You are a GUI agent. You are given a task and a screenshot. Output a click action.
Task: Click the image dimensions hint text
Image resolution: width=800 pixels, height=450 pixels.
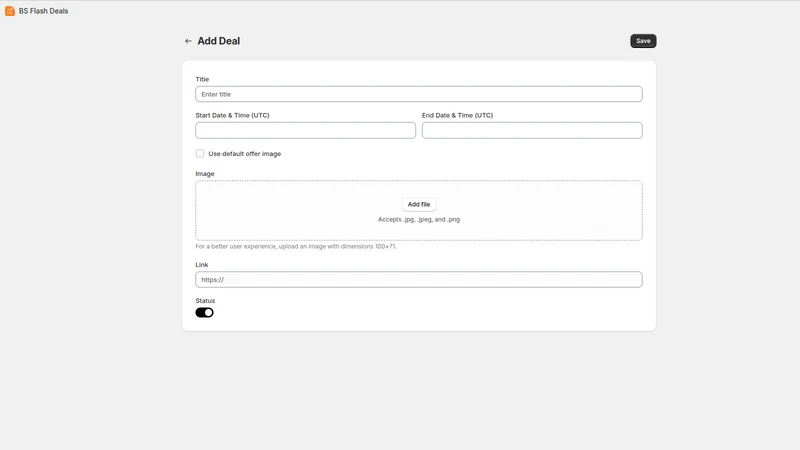(295, 246)
